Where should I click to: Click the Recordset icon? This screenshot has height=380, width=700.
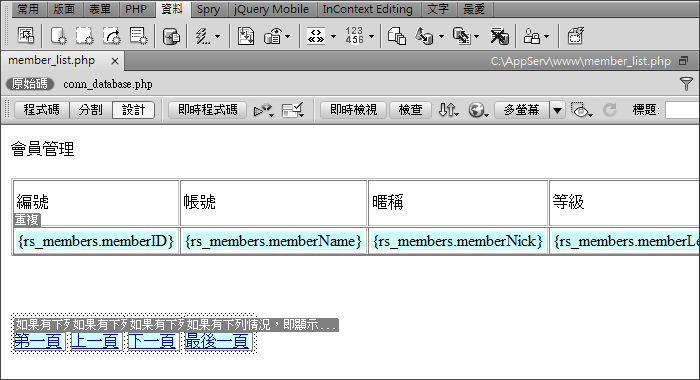[x=171, y=36]
